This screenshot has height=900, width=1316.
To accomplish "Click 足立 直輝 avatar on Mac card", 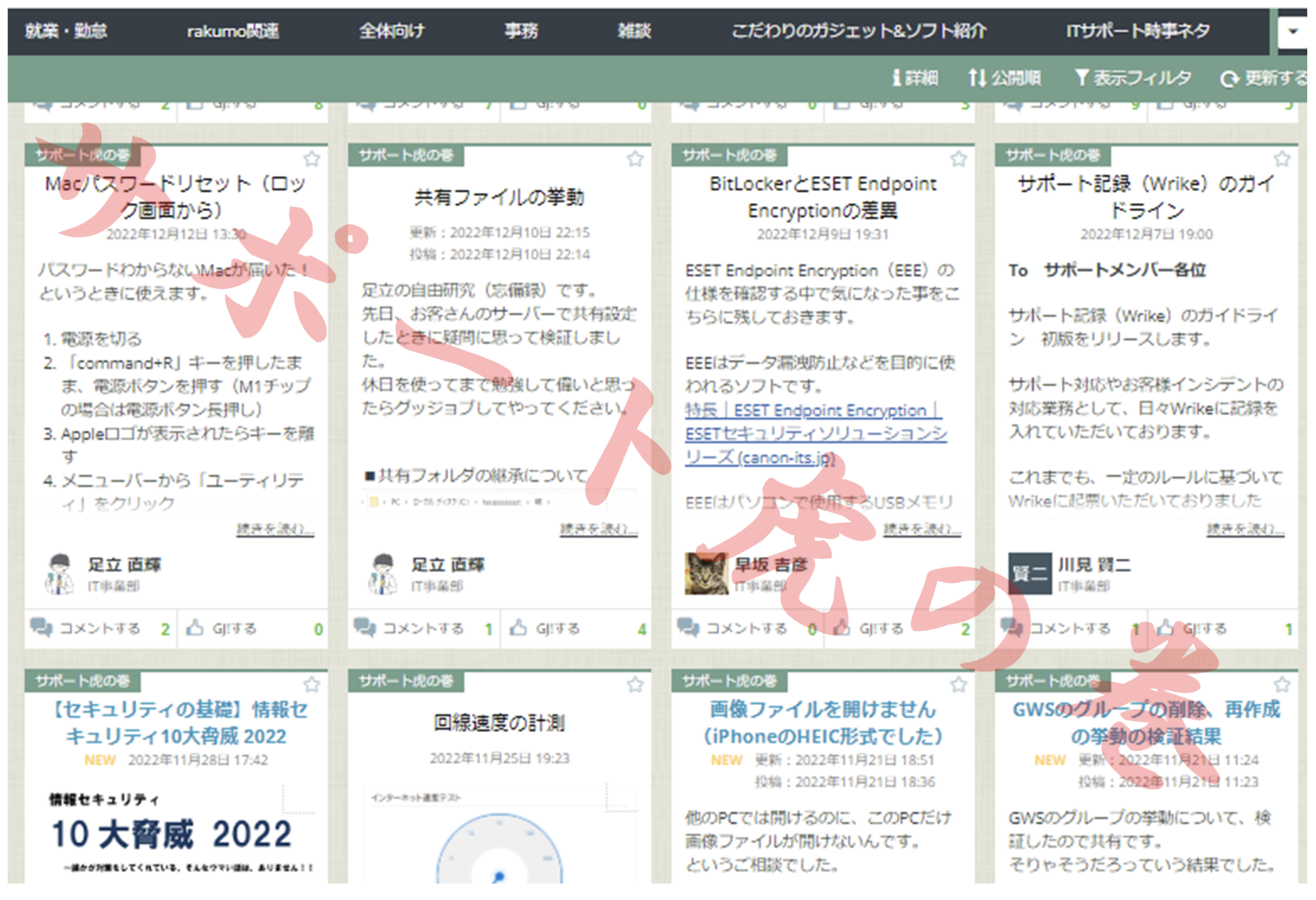I will [x=59, y=574].
